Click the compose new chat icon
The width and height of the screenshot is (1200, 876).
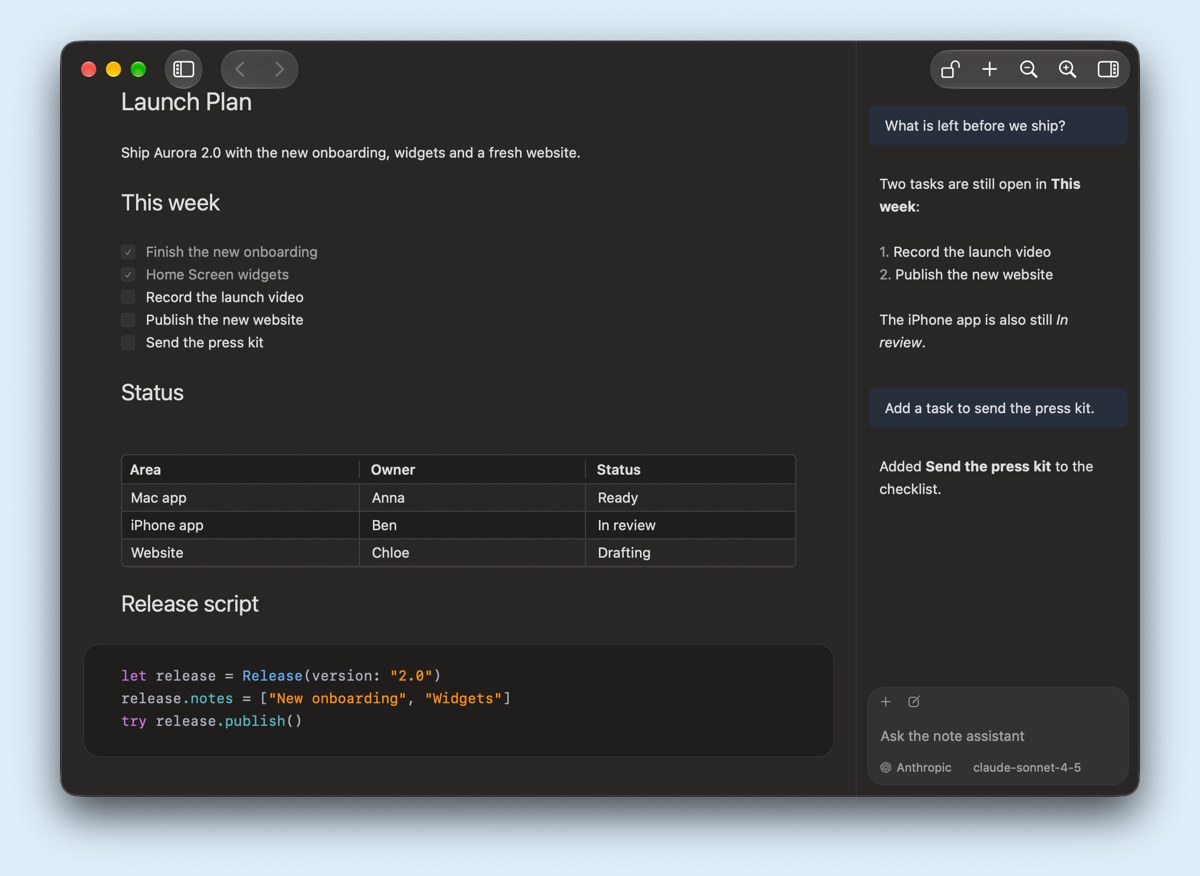914,702
